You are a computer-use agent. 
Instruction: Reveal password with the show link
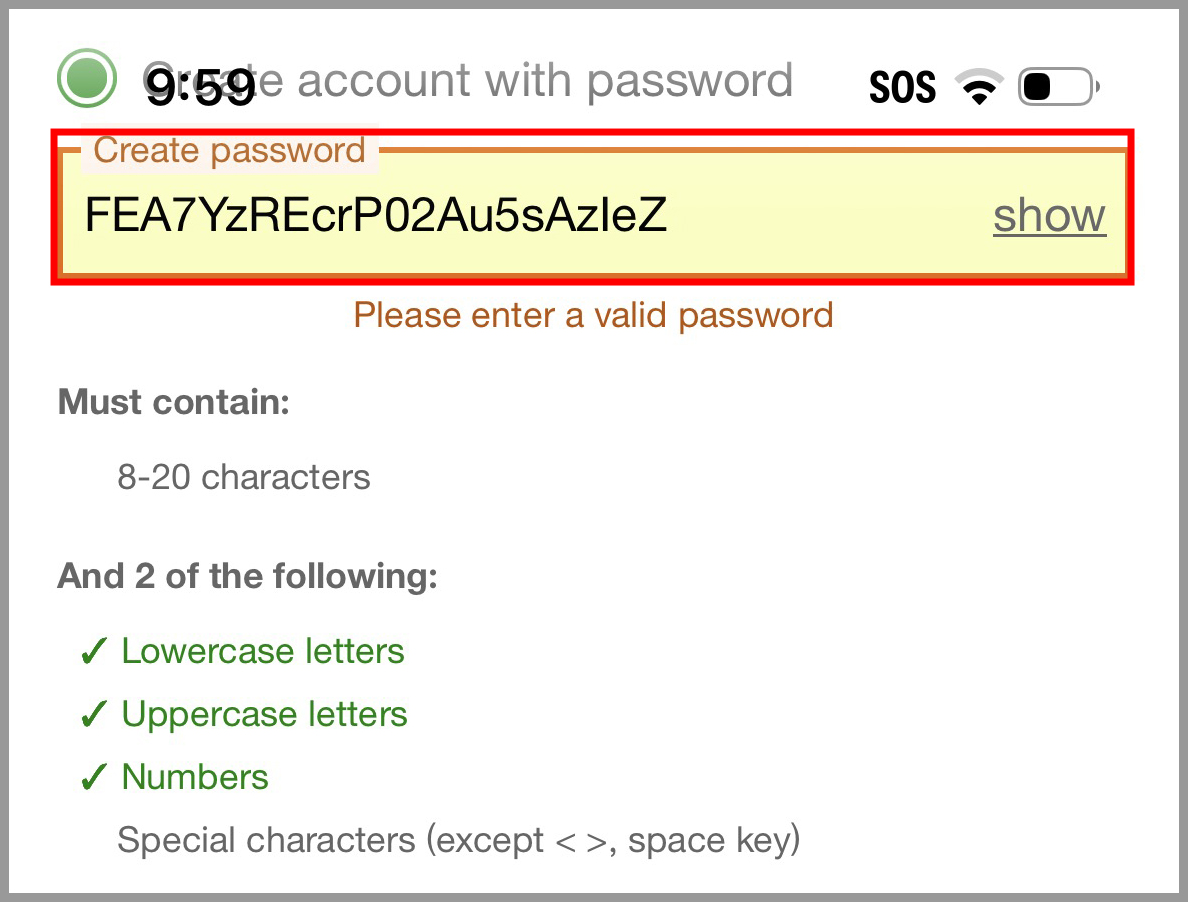1049,216
